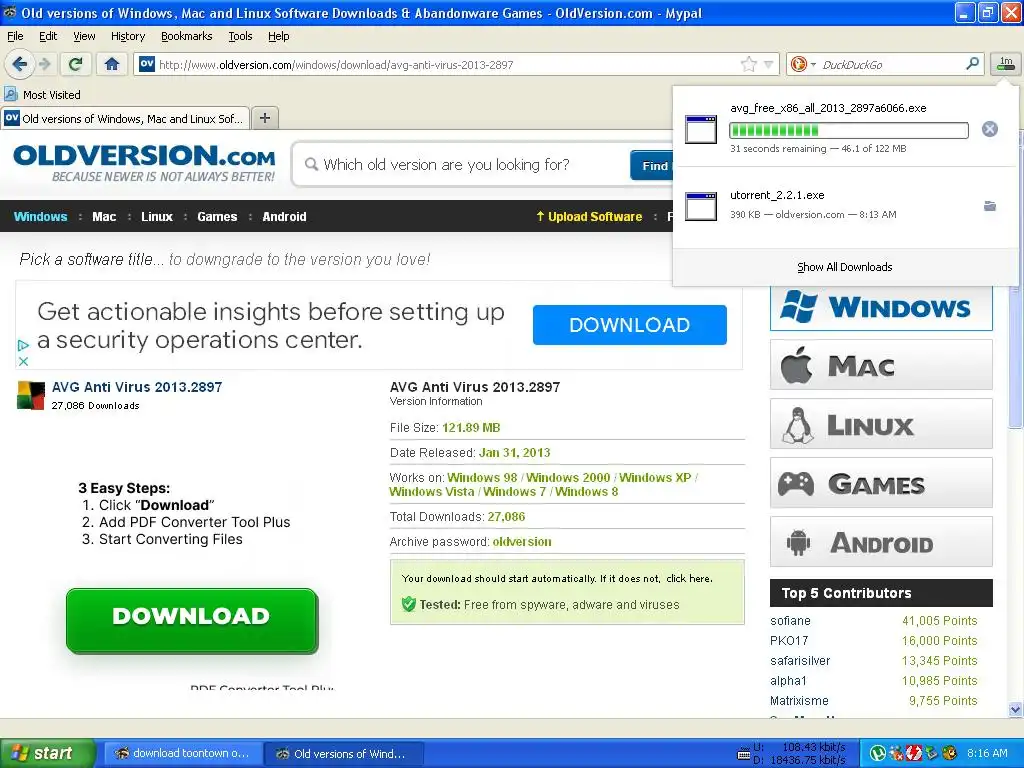Image resolution: width=1024 pixels, height=768 pixels.
Task: Open the Tools menu
Action: (x=240, y=36)
